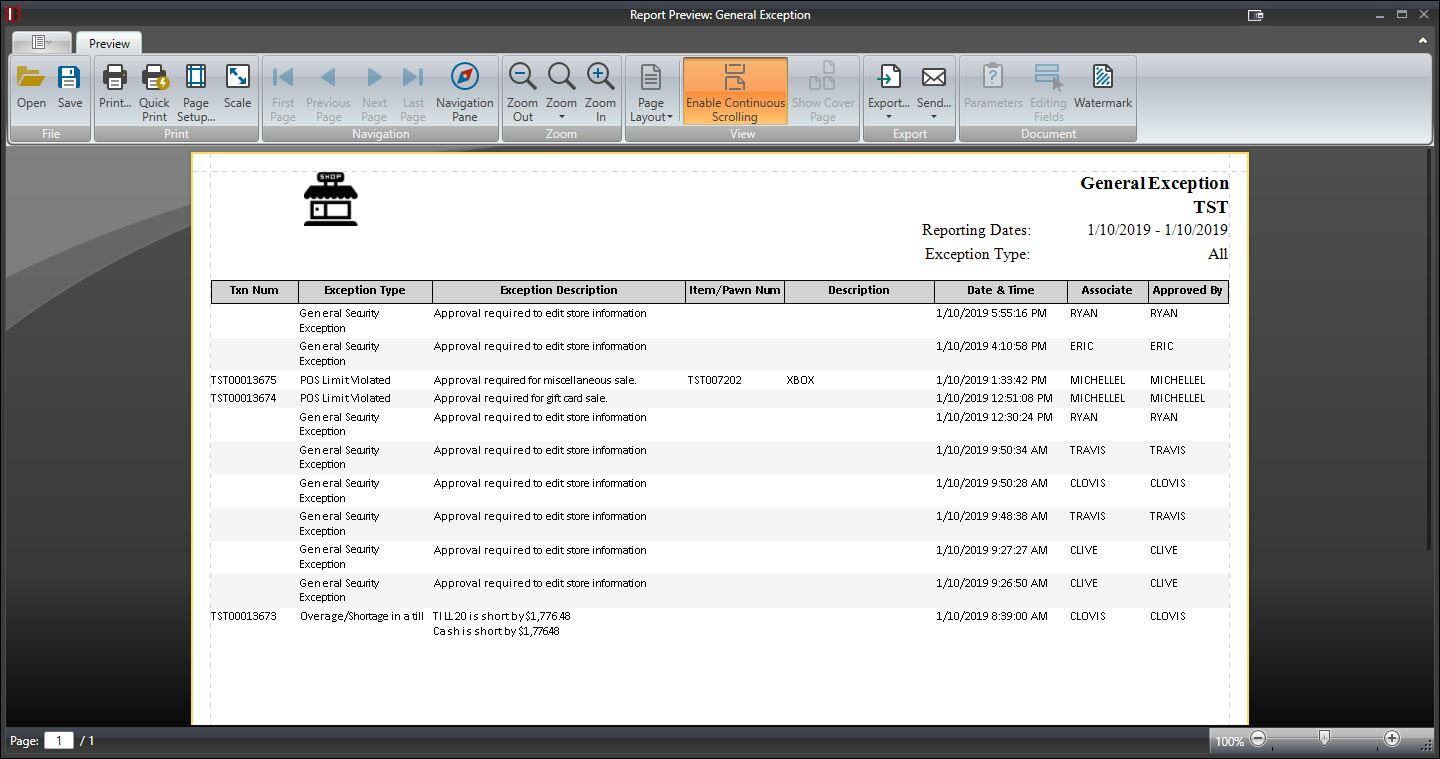This screenshot has height=759, width=1440.
Task: Open the application menu button beside Preview
Action: pos(41,42)
